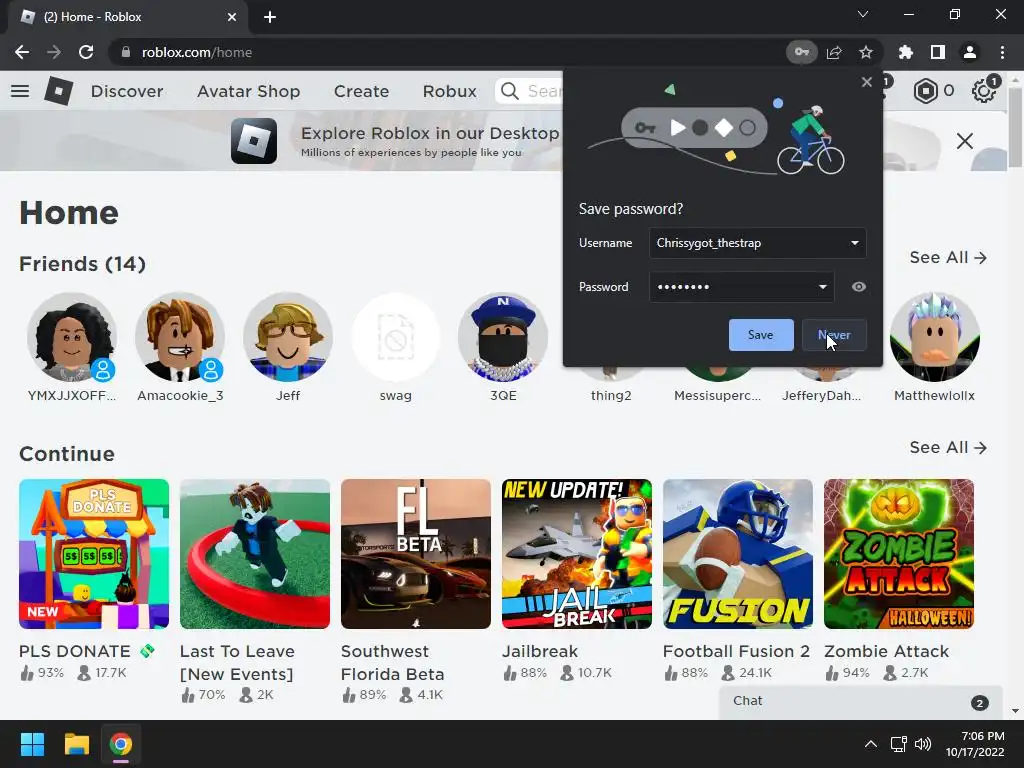Click Never in the password popup

pyautogui.click(x=834, y=335)
